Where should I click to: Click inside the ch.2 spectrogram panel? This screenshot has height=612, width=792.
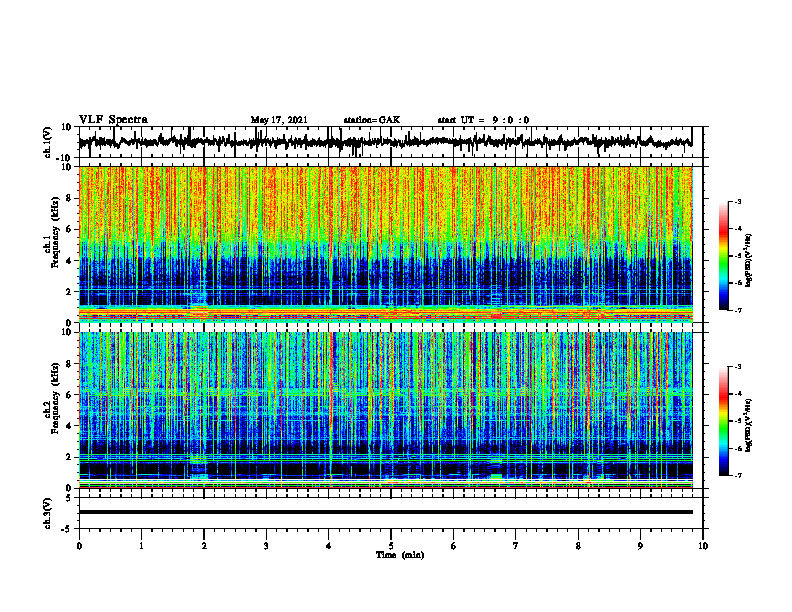click(x=386, y=410)
